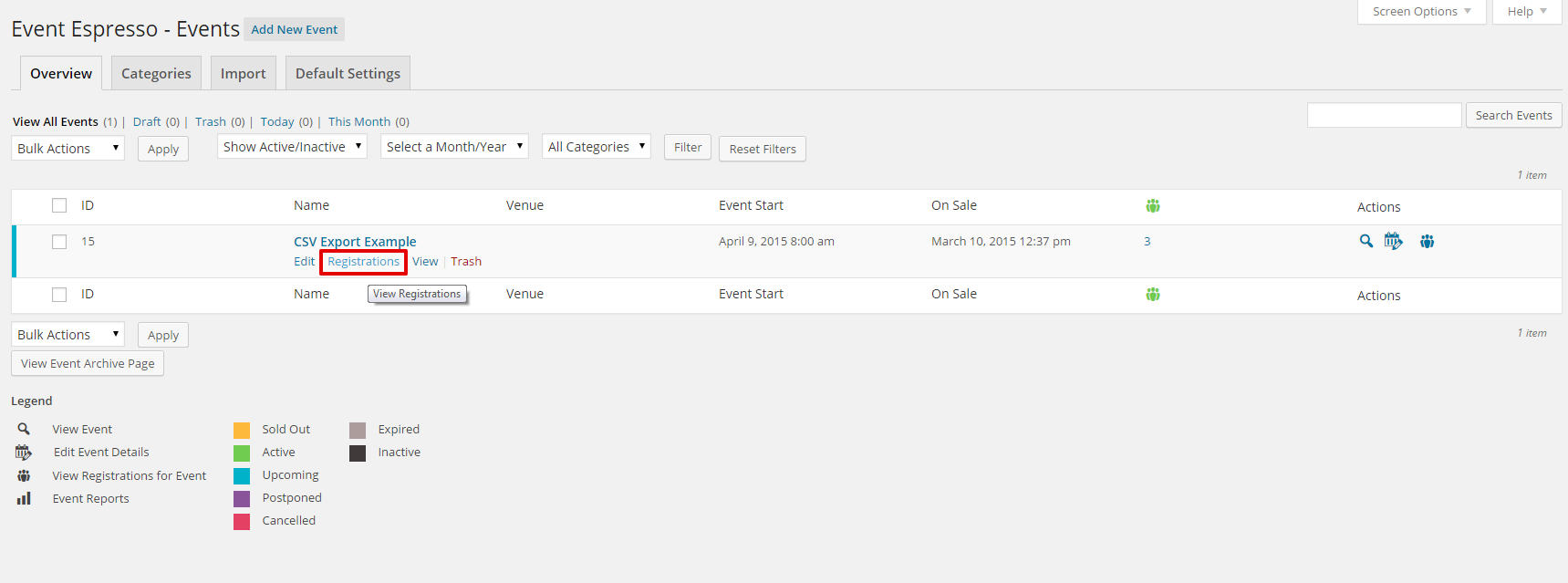Expand the Help panel

tap(1527, 11)
